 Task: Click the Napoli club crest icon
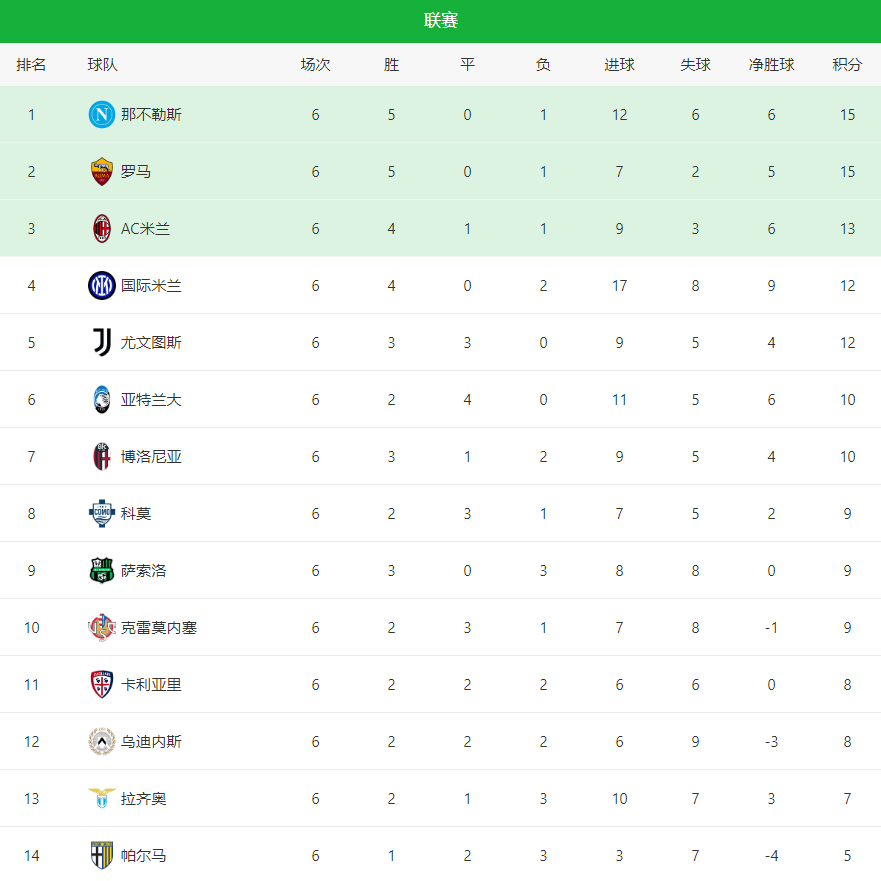coord(102,115)
